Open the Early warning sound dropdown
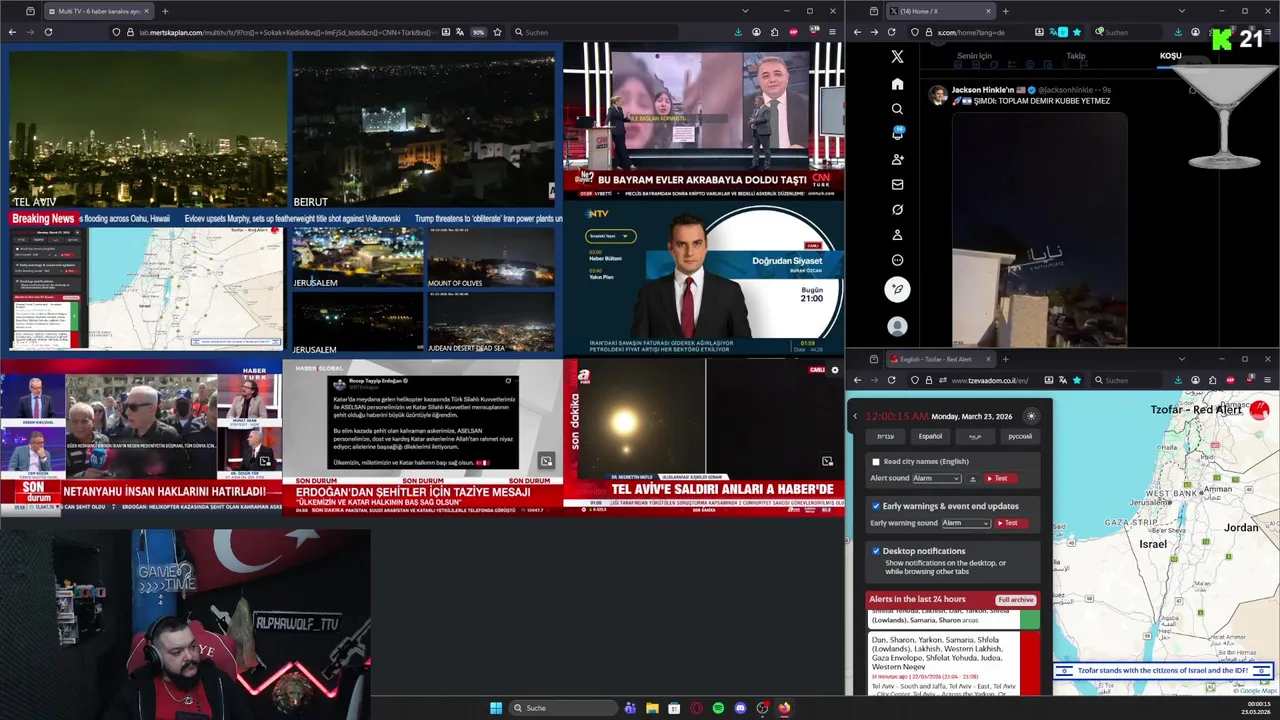Image resolution: width=1280 pixels, height=720 pixels. [x=966, y=523]
